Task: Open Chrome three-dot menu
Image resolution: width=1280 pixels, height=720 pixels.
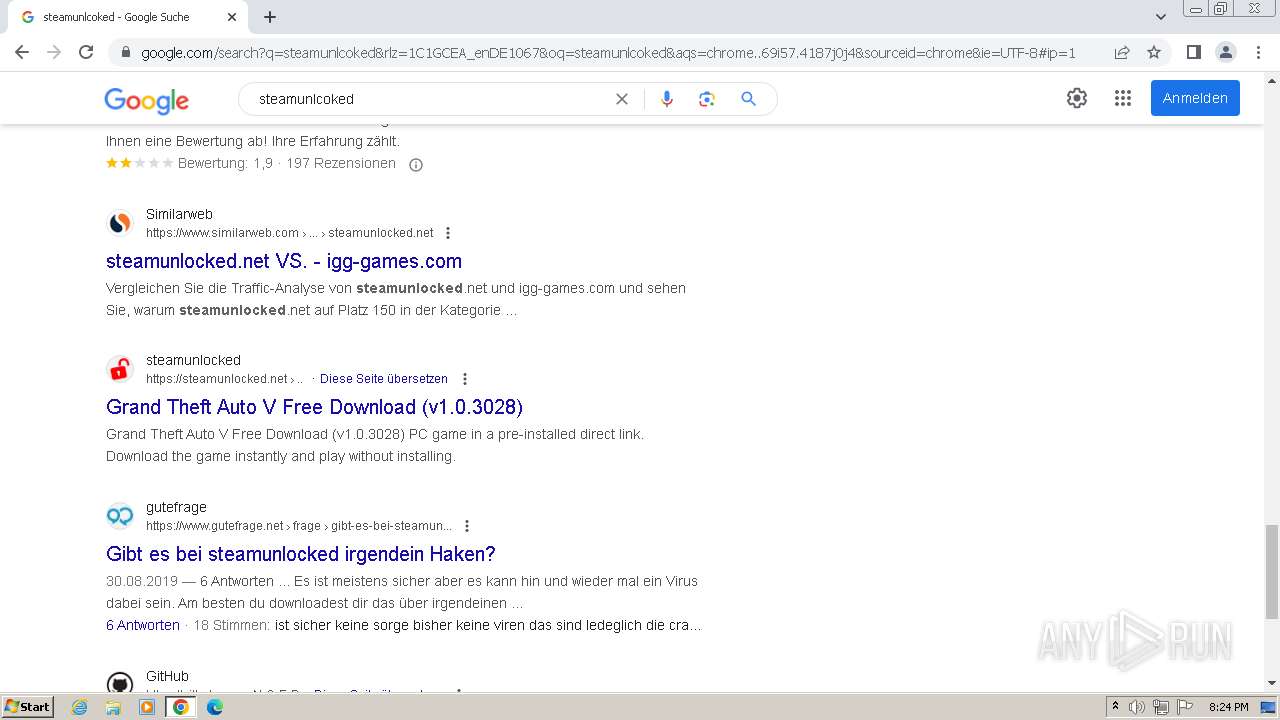Action: pos(1258,52)
